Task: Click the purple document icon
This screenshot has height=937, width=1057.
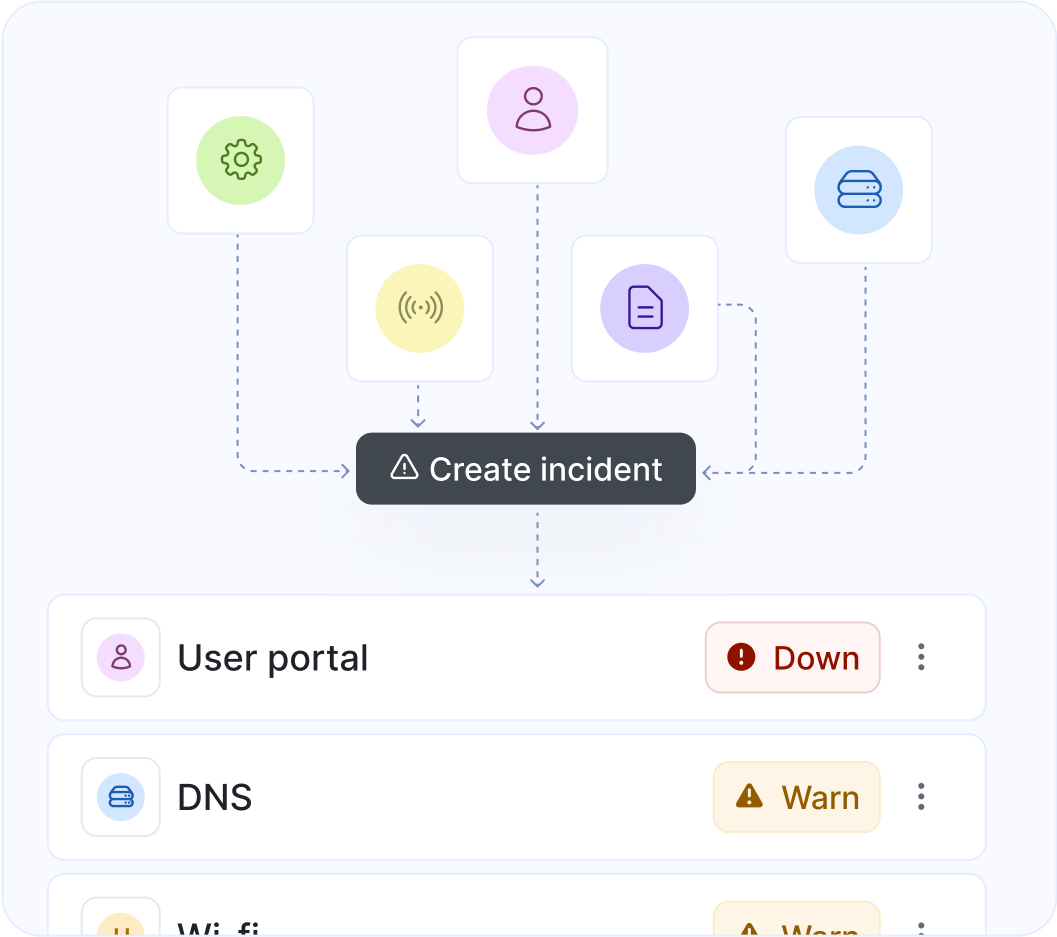Action: tap(644, 308)
